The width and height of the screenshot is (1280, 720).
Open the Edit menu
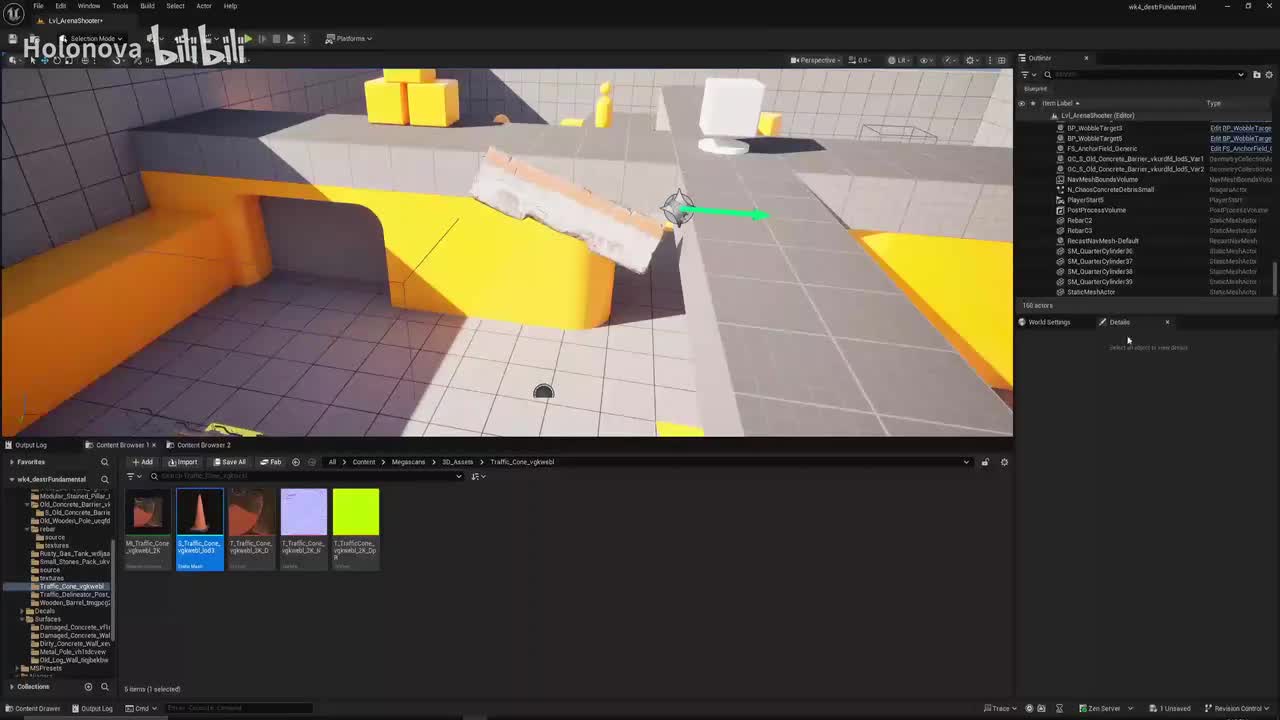[x=61, y=6]
